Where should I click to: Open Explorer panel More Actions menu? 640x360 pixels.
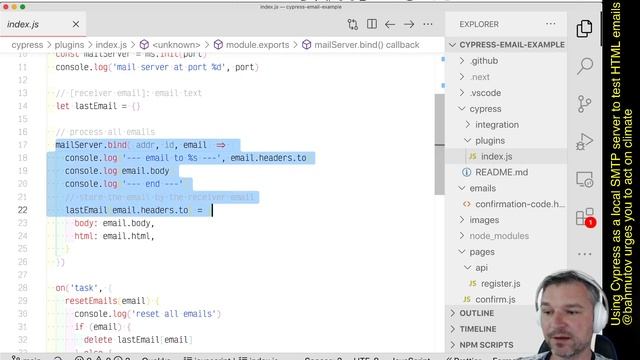point(551,24)
